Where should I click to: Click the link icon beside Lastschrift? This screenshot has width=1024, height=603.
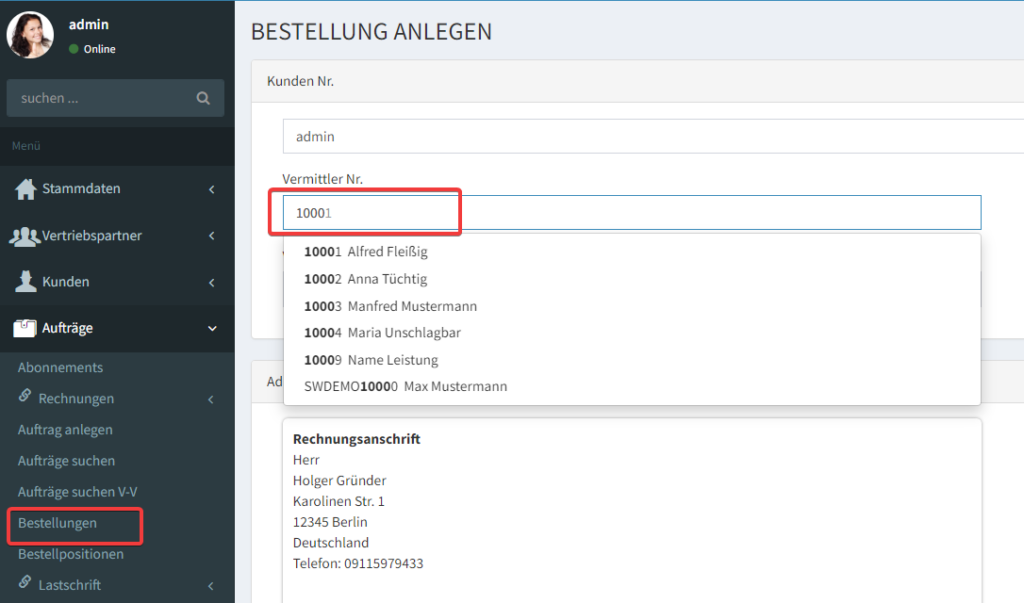(x=25, y=584)
